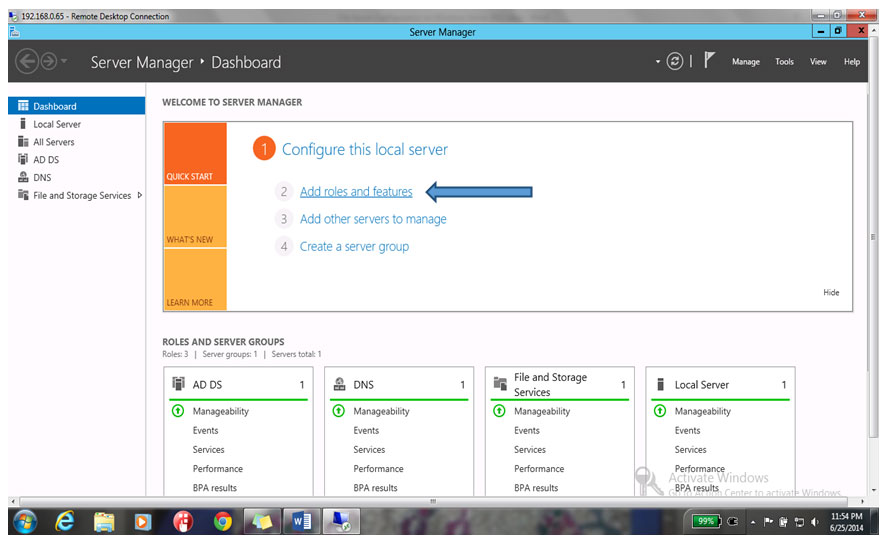The image size is (884, 542).
Task: Click Add other servers to manage
Action: (x=373, y=219)
